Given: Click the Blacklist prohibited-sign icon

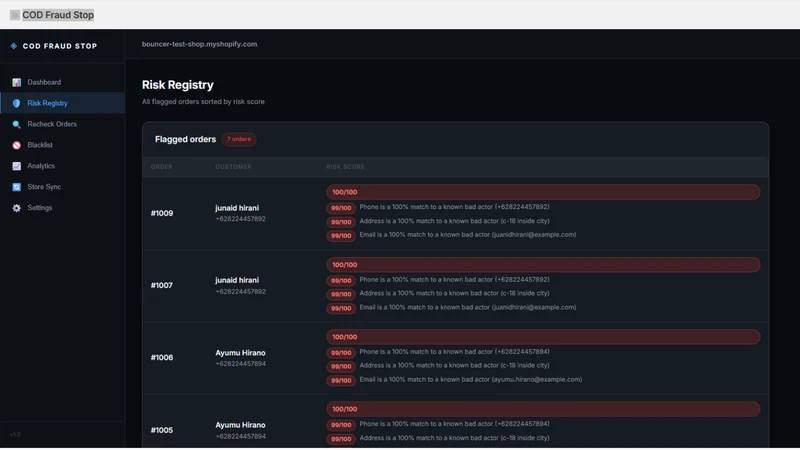Looking at the screenshot, I should 16,145.
